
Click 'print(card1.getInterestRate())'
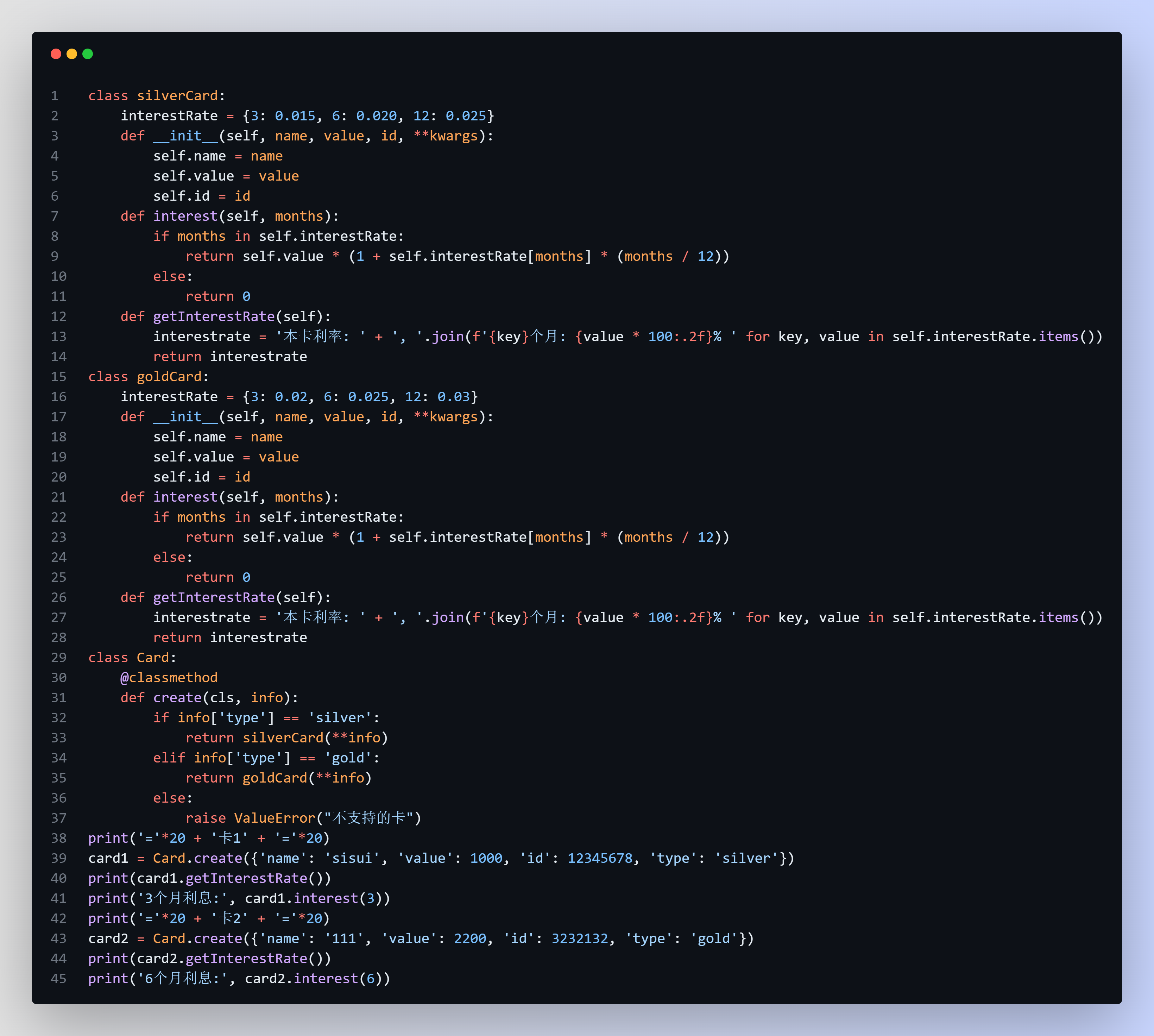pos(209,878)
